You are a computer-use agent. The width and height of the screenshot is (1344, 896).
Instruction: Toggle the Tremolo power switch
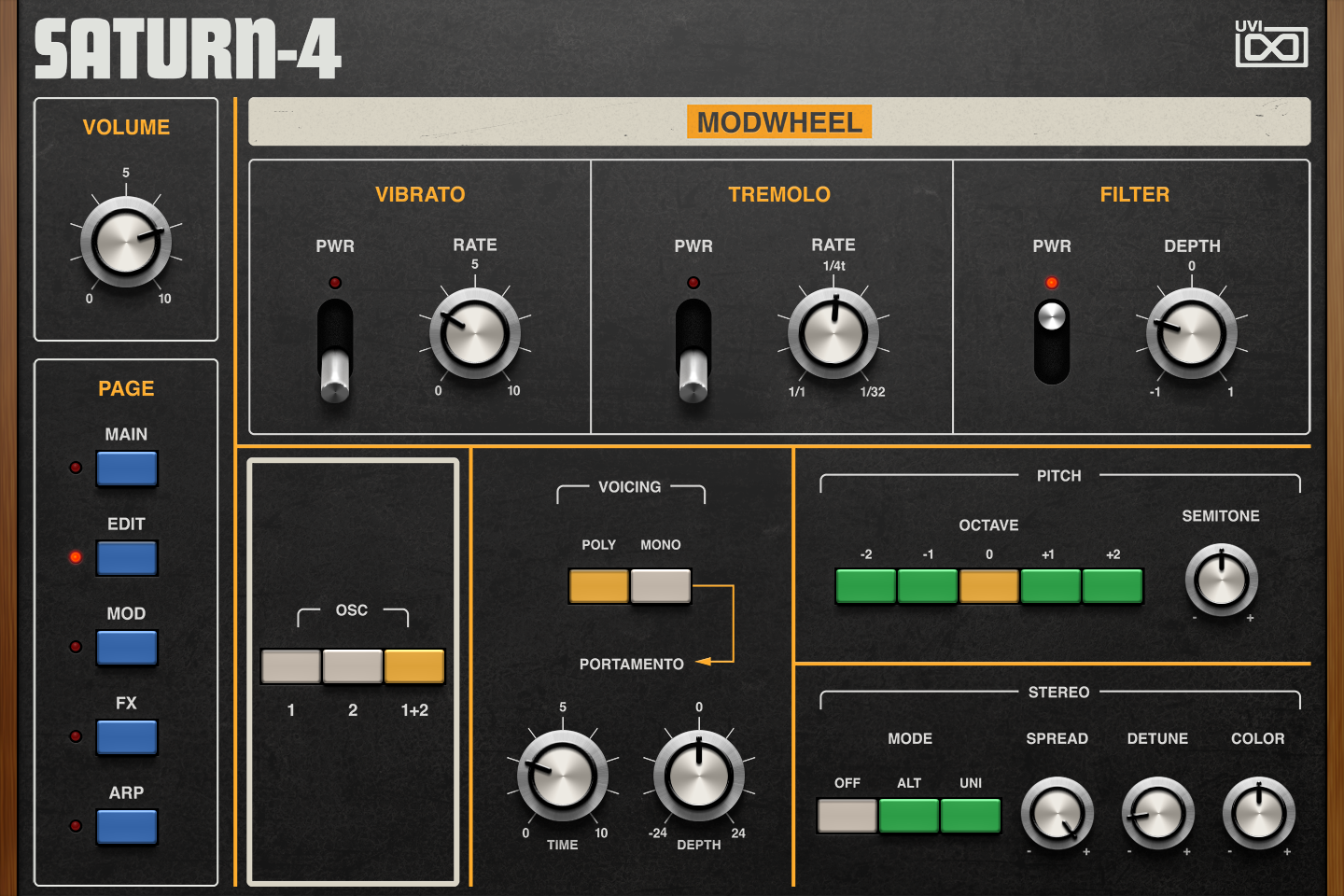tap(693, 351)
